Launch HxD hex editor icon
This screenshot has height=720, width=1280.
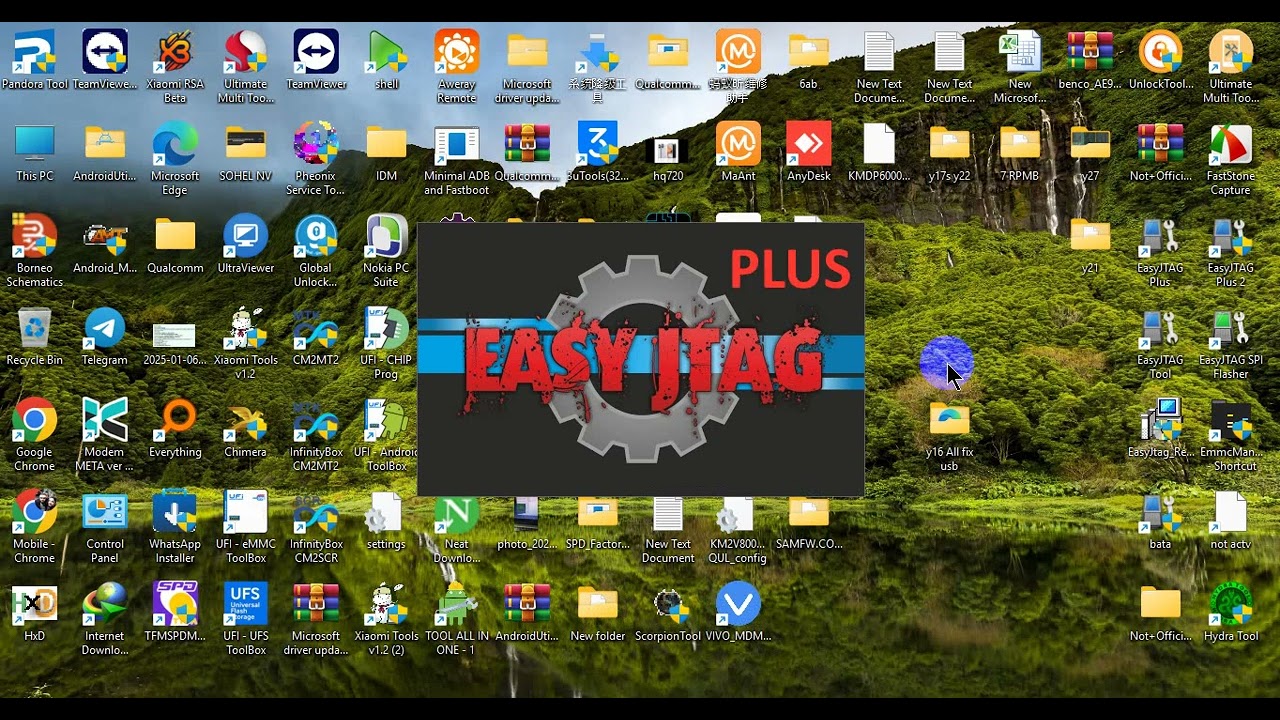(x=34, y=612)
